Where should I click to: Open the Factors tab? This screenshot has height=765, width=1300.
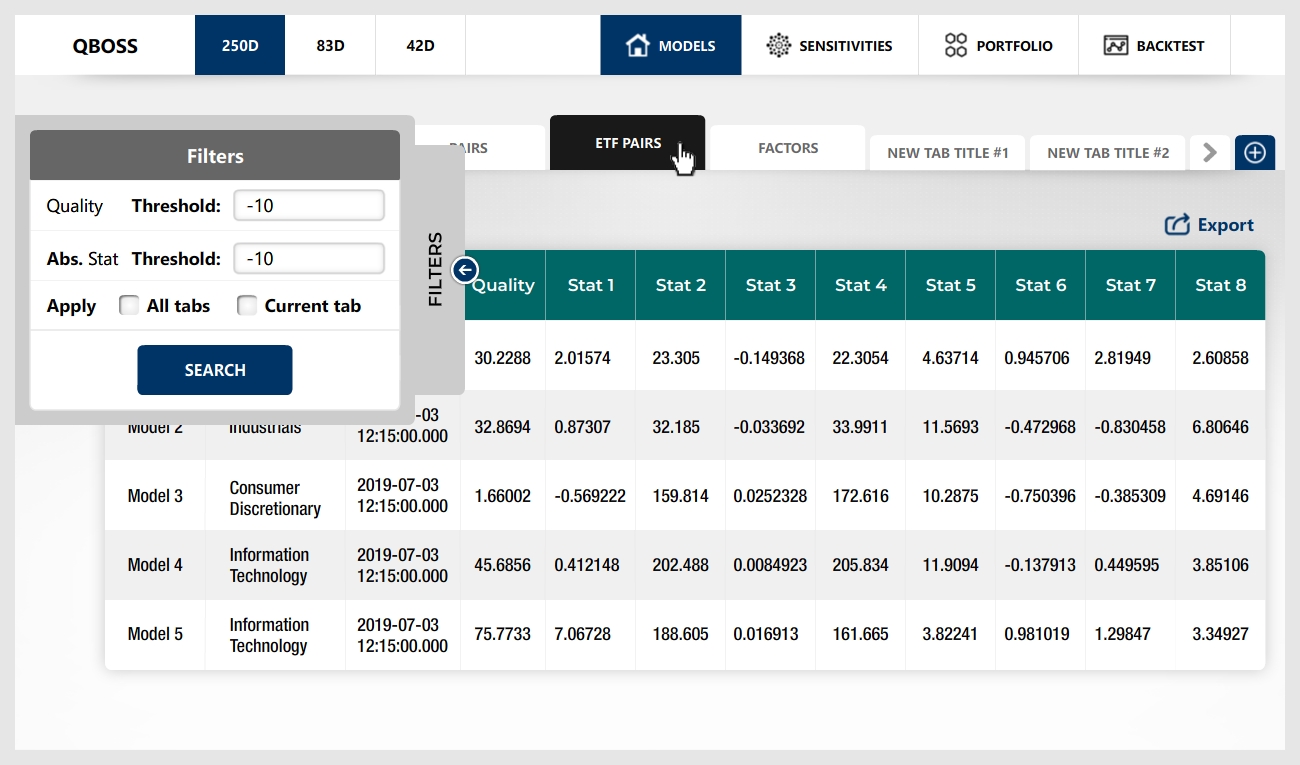(x=788, y=148)
